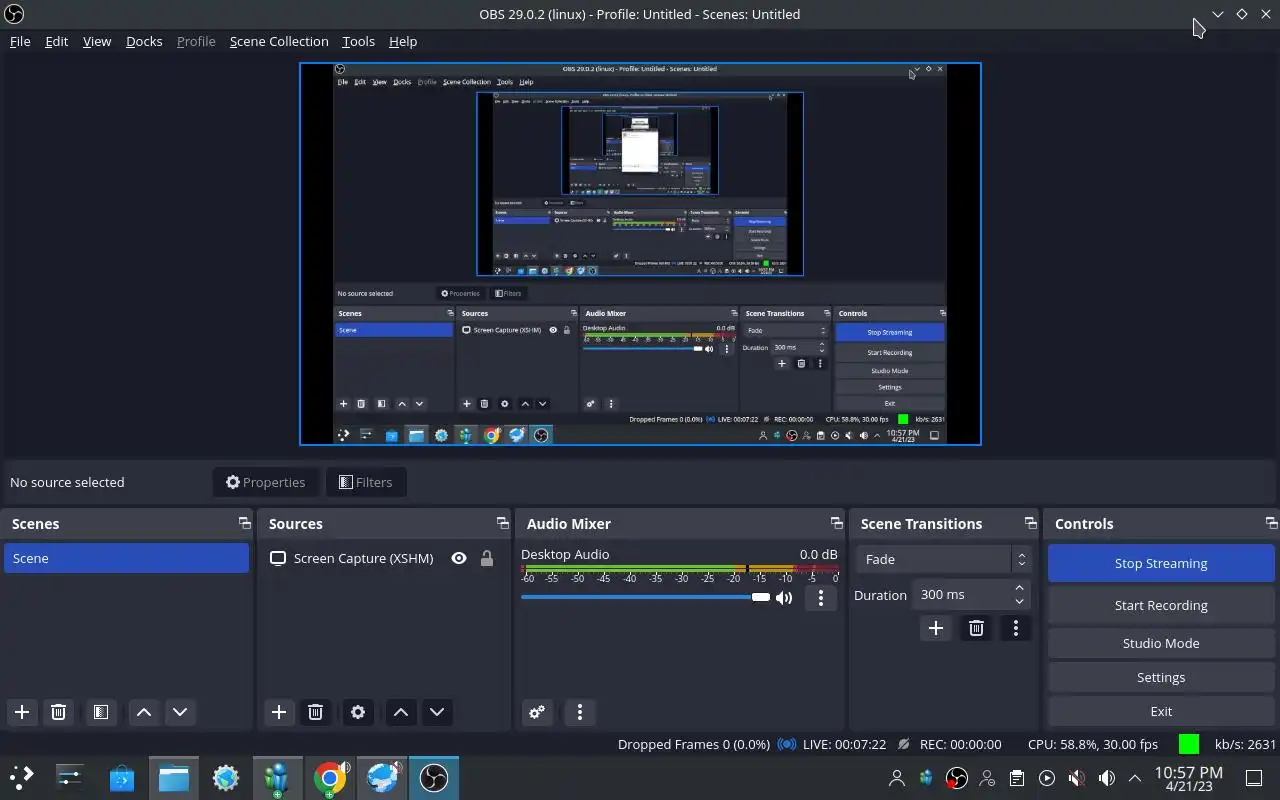Move source down in the Sources dock
Screen dimensions: 1280x800
pyautogui.click(x=437, y=712)
